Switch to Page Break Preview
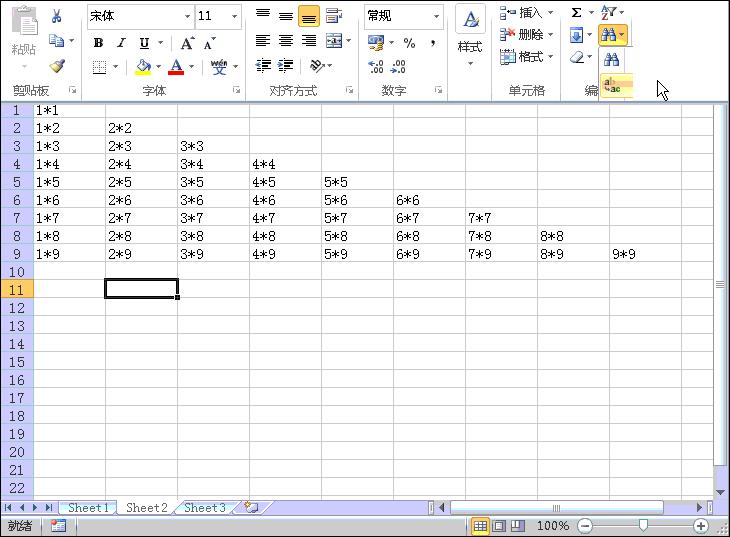This screenshot has width=730, height=537. coord(517,526)
